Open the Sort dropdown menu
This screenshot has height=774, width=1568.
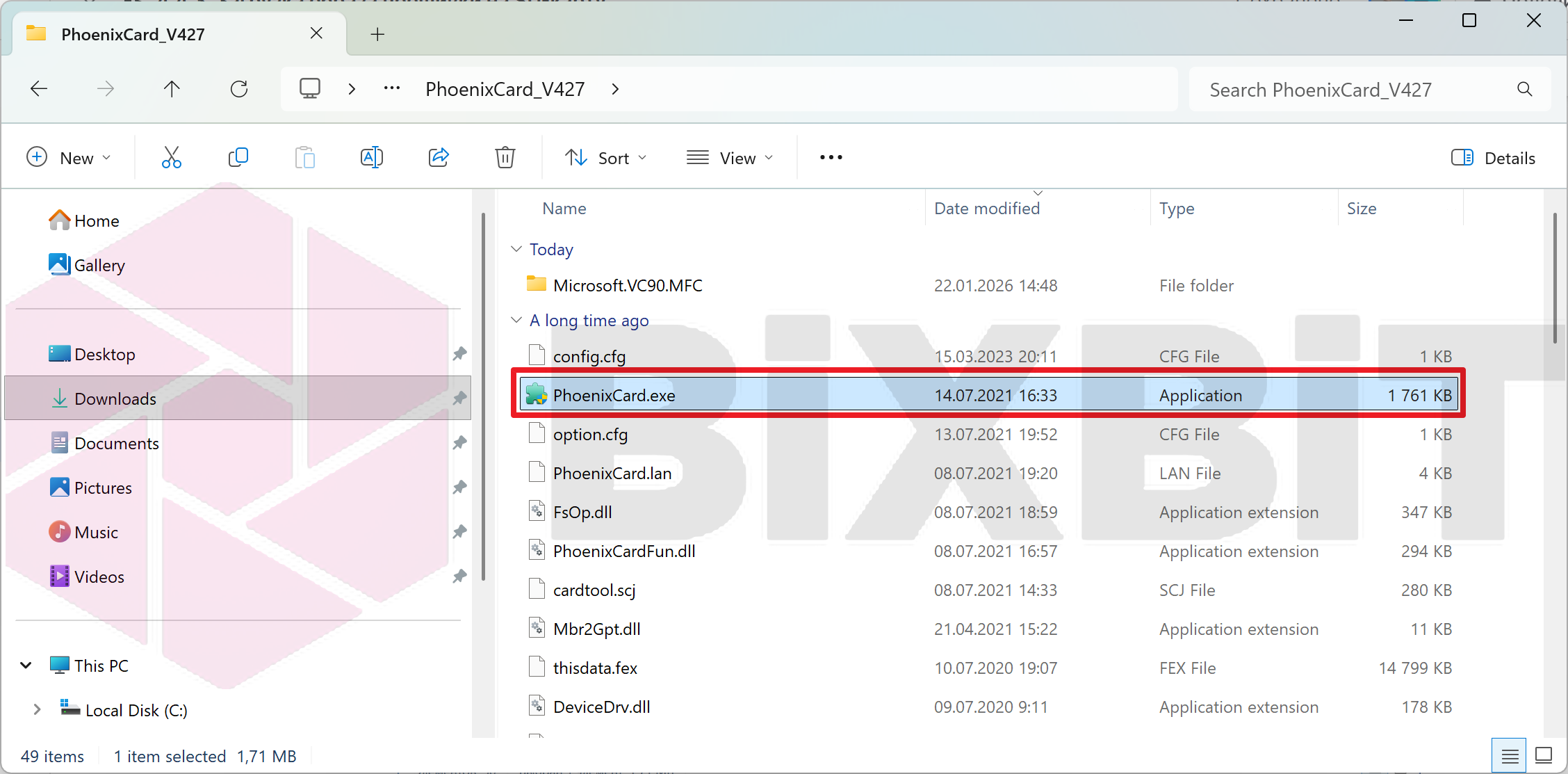pos(606,158)
